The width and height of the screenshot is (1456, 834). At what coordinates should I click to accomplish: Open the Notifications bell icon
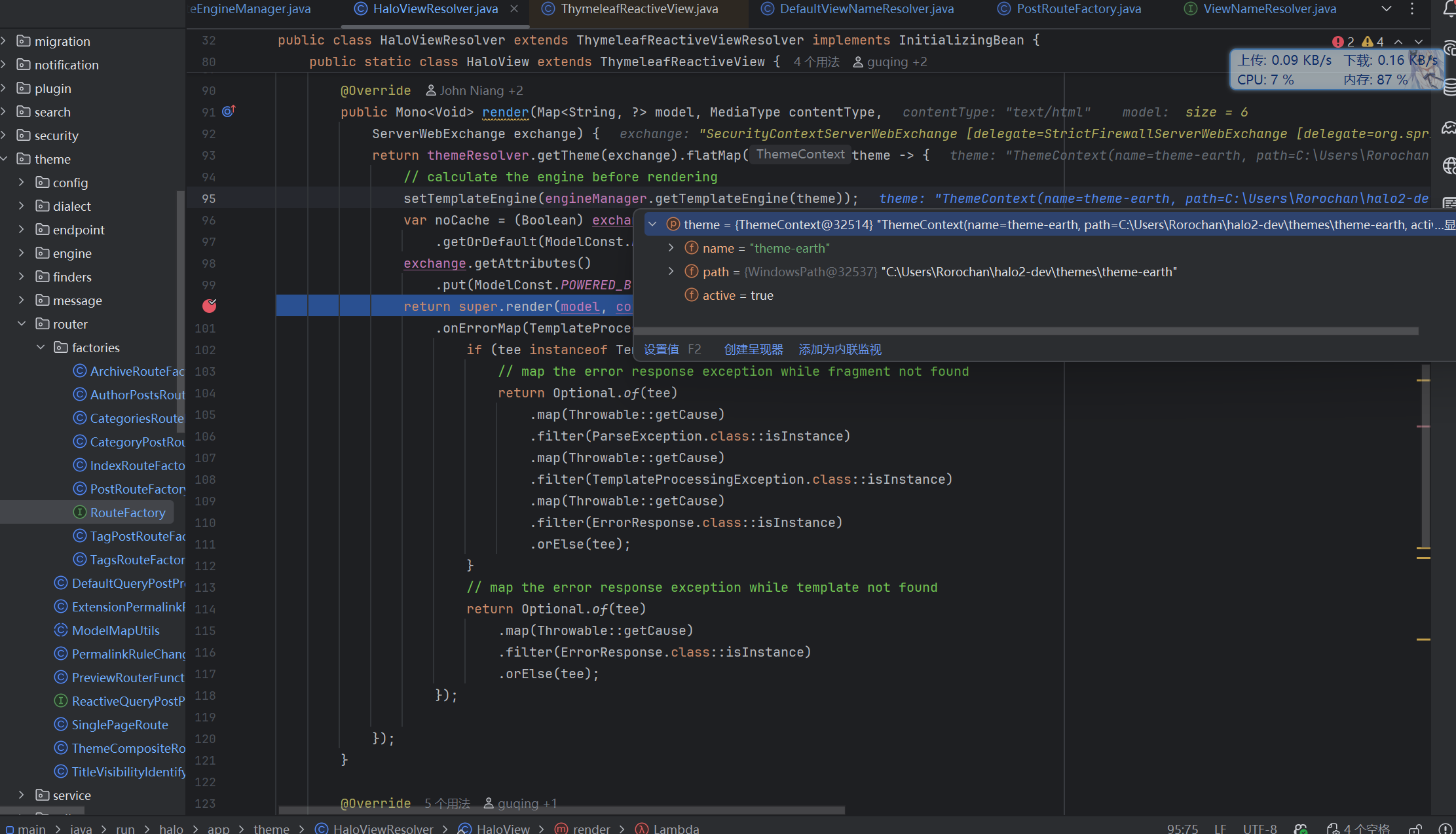coord(1448,9)
